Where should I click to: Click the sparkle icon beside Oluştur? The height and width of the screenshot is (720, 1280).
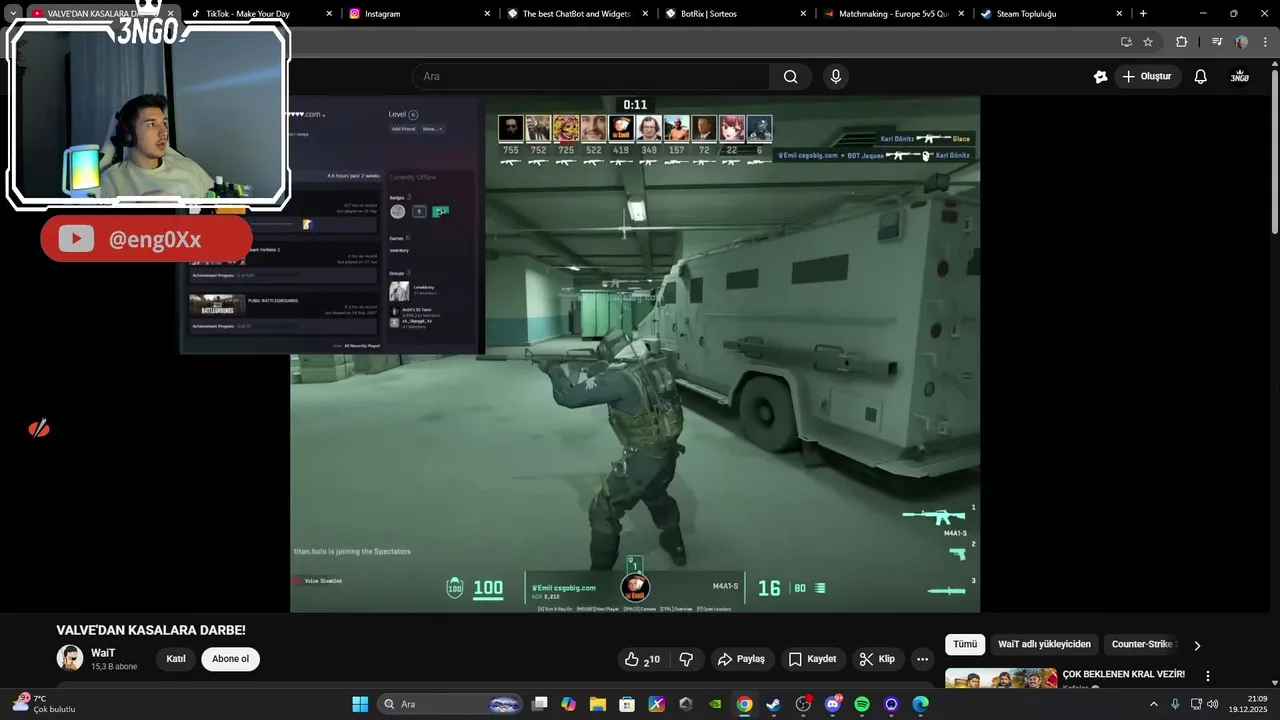click(x=1101, y=77)
